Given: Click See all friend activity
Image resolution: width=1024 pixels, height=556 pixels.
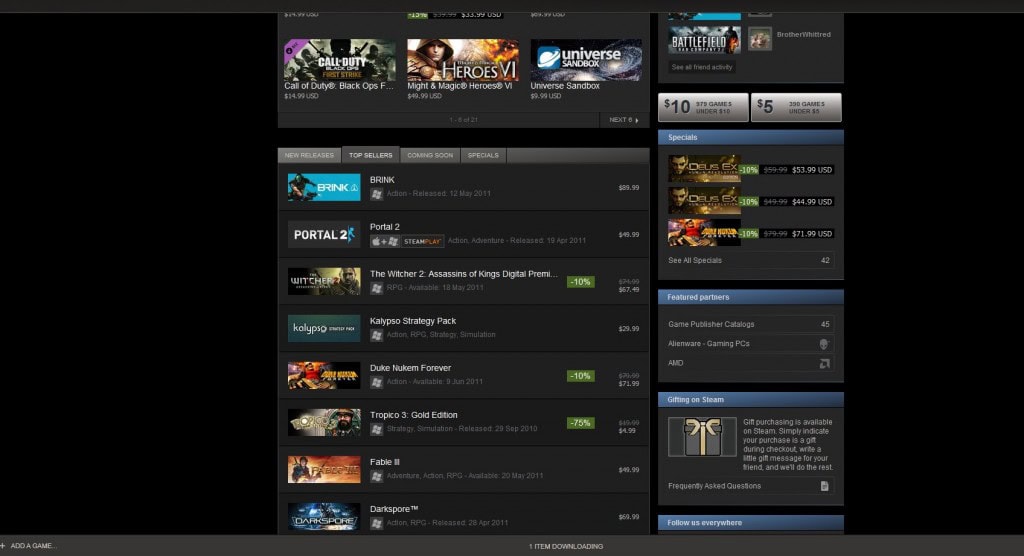Looking at the screenshot, I should pos(702,67).
